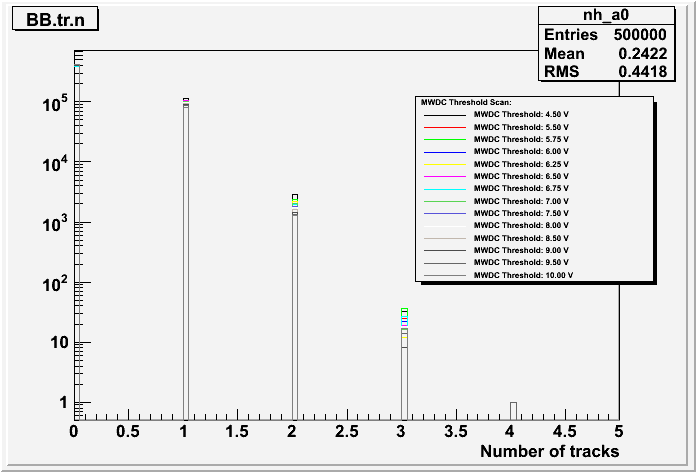
Task: Select legend entry MWDC Threshold: 6.50 V
Action: coord(521,176)
